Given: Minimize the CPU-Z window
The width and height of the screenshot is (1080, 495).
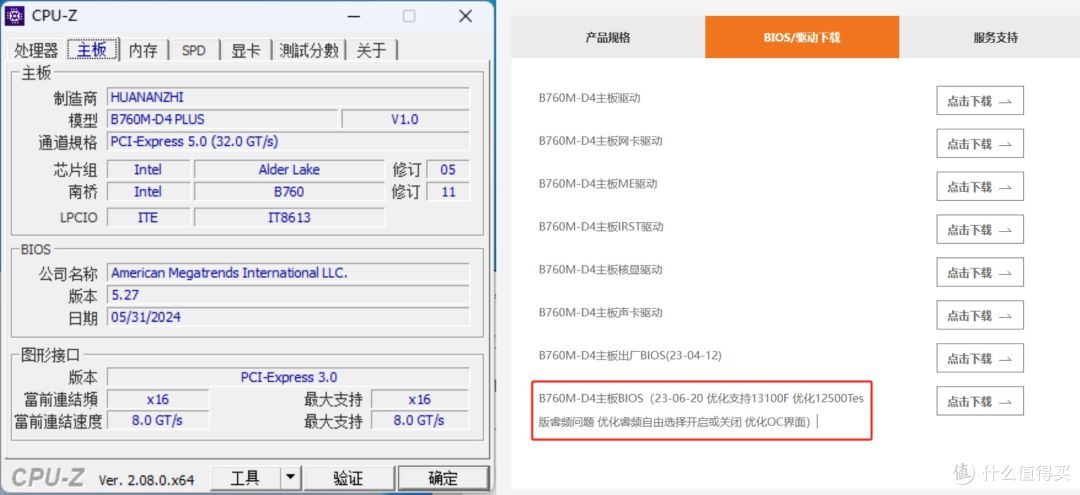Looking at the screenshot, I should coord(354,17).
